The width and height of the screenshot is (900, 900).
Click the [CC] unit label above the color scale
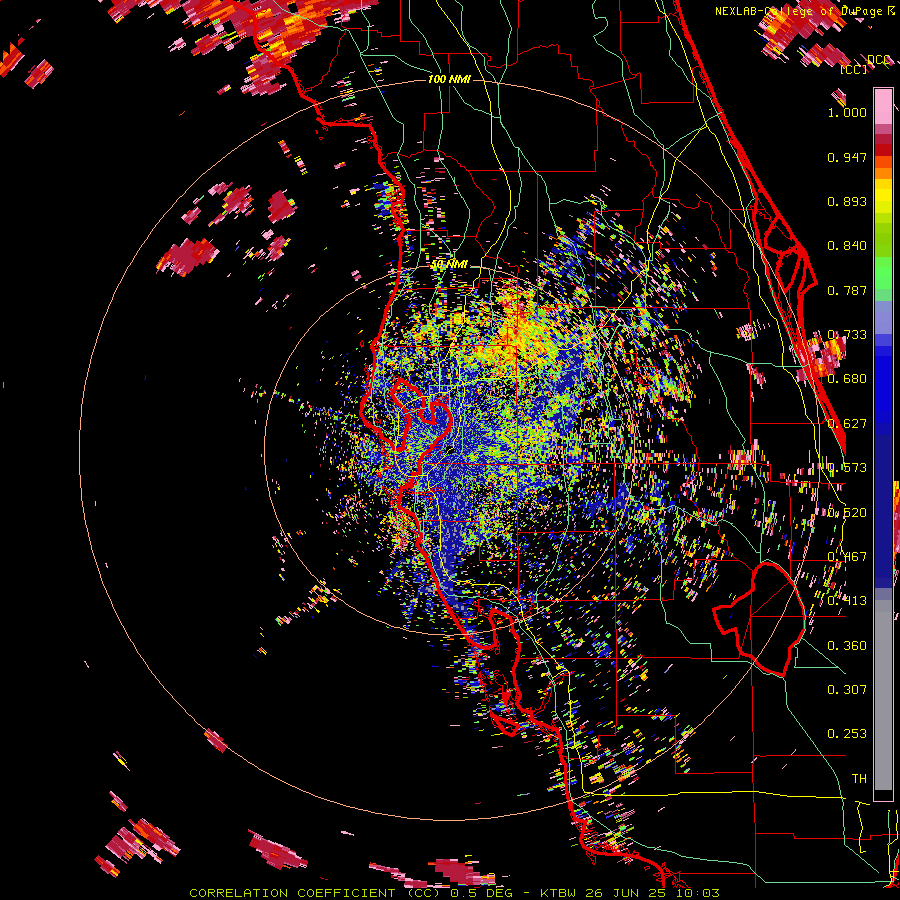[x=854, y=69]
